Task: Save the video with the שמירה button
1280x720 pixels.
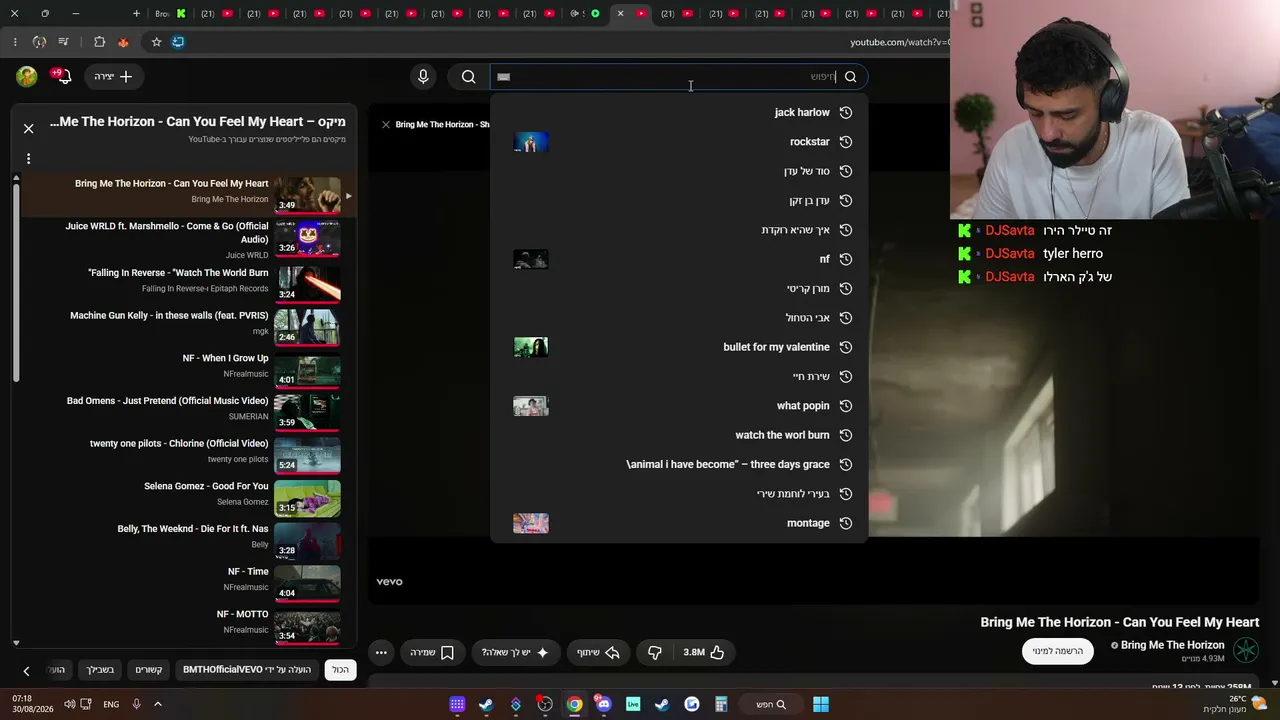Action: coord(432,652)
